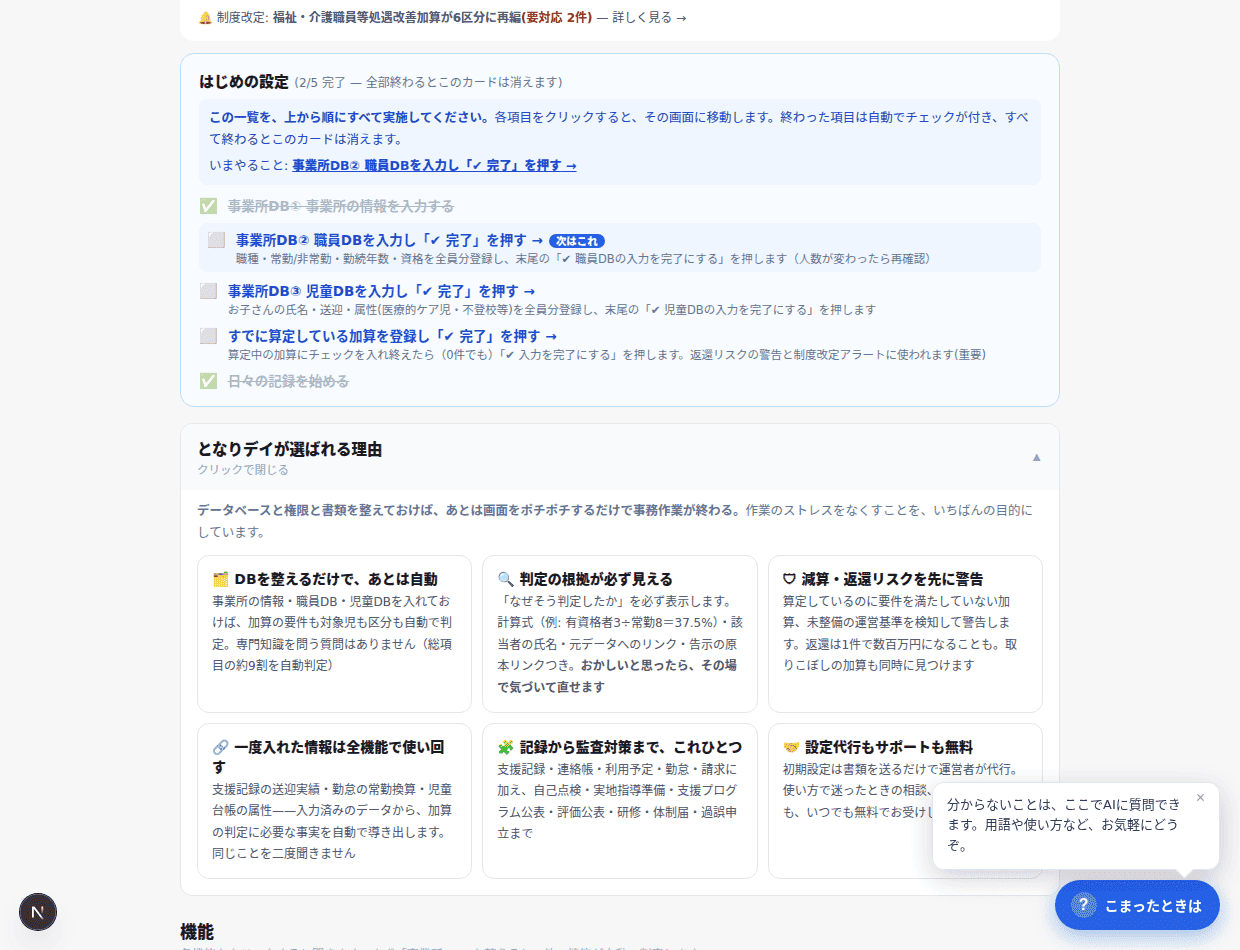
Task: Open 事業所DB③ 児童DBを入力し 完了を押す item
Action: click(x=381, y=291)
